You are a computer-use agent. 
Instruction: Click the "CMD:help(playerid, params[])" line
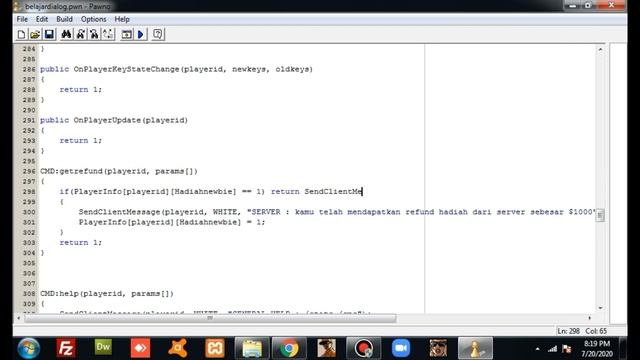click(x=107, y=293)
